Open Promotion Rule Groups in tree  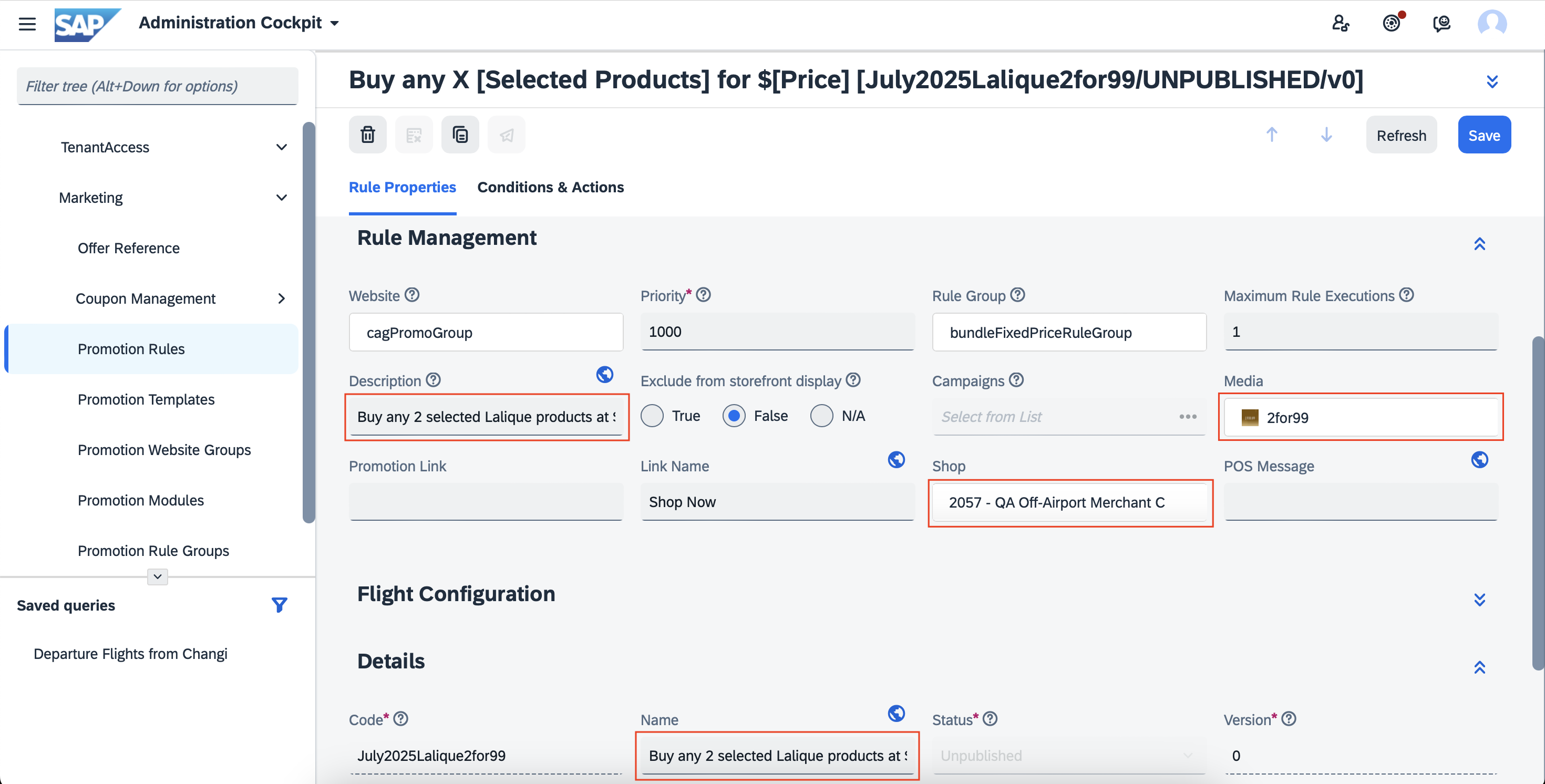[153, 550]
